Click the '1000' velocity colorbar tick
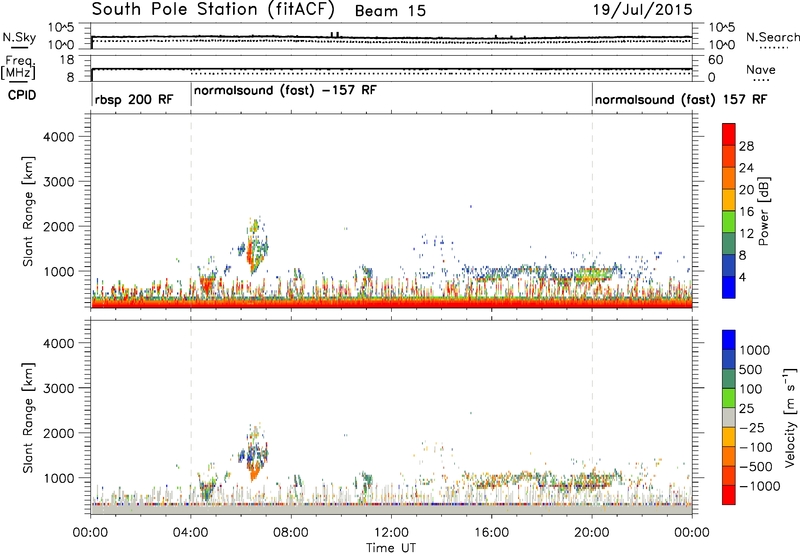This screenshot has height=554, width=800. click(755, 350)
